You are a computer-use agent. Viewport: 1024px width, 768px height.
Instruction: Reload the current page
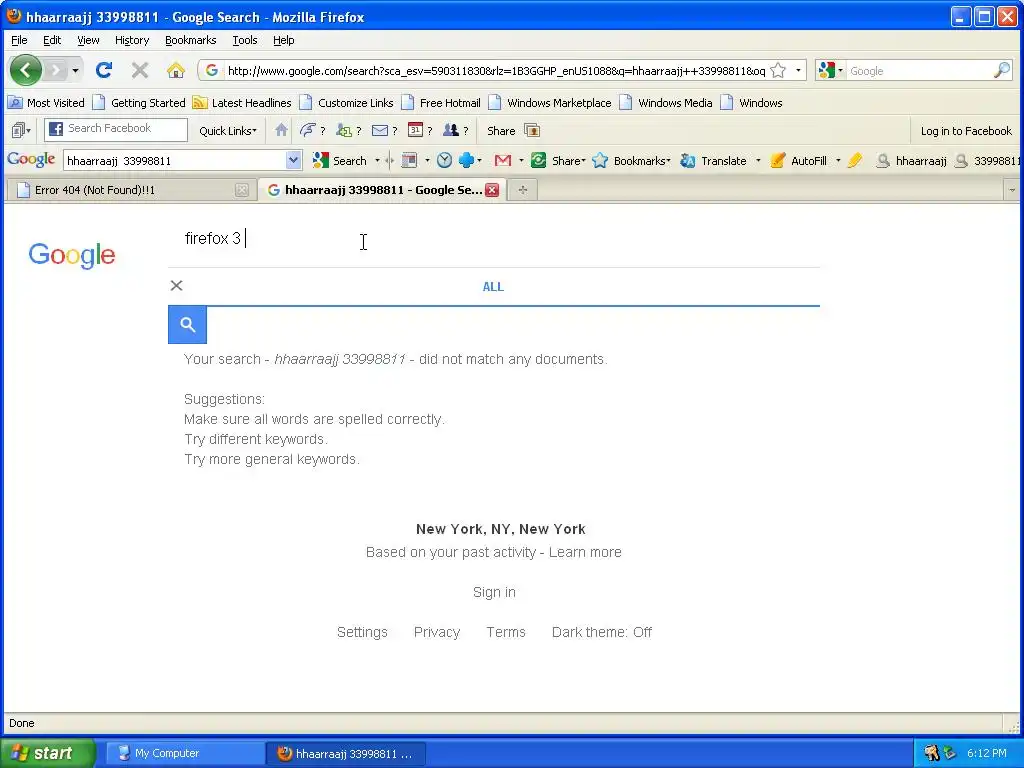104,70
